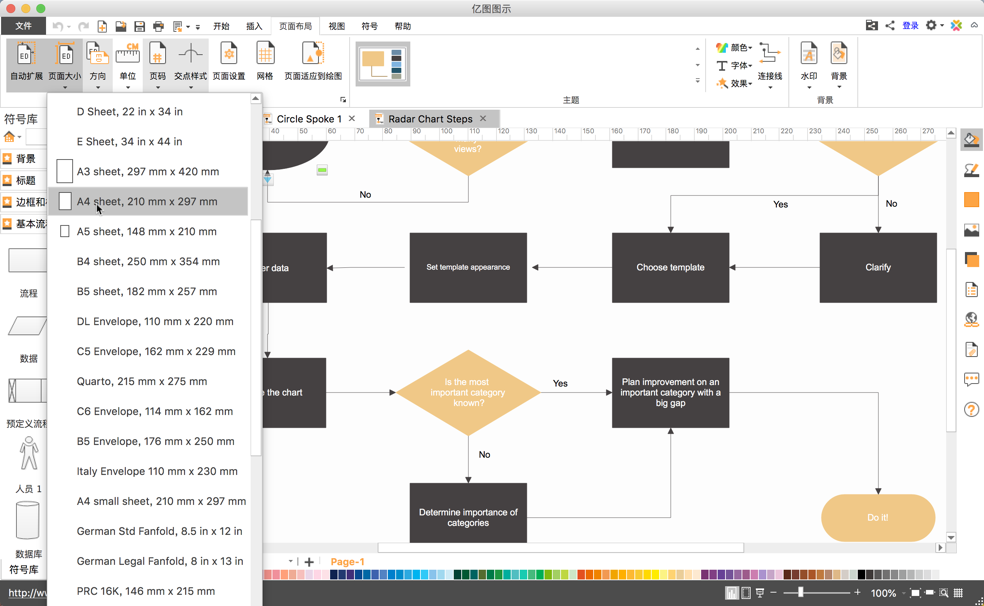
Task: Switch to the 视图 ribbon tab
Action: click(339, 26)
